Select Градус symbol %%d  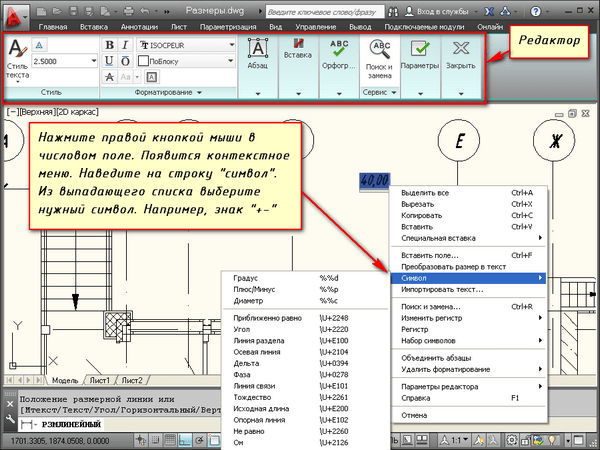click(x=305, y=278)
